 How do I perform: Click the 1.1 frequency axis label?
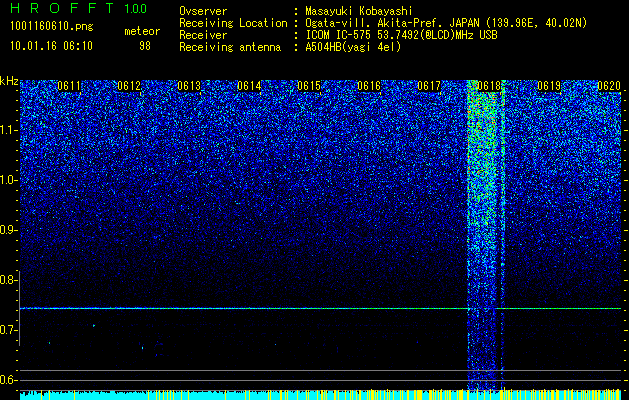(8, 130)
